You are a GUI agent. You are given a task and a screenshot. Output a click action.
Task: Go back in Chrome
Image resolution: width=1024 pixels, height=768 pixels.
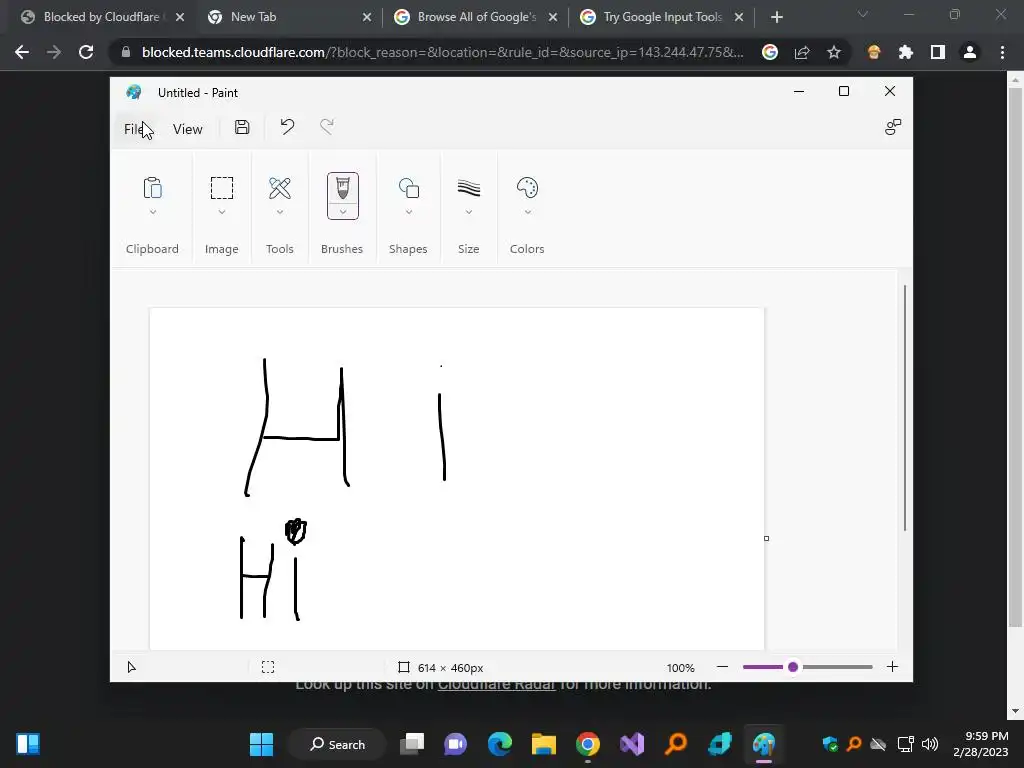(22, 52)
